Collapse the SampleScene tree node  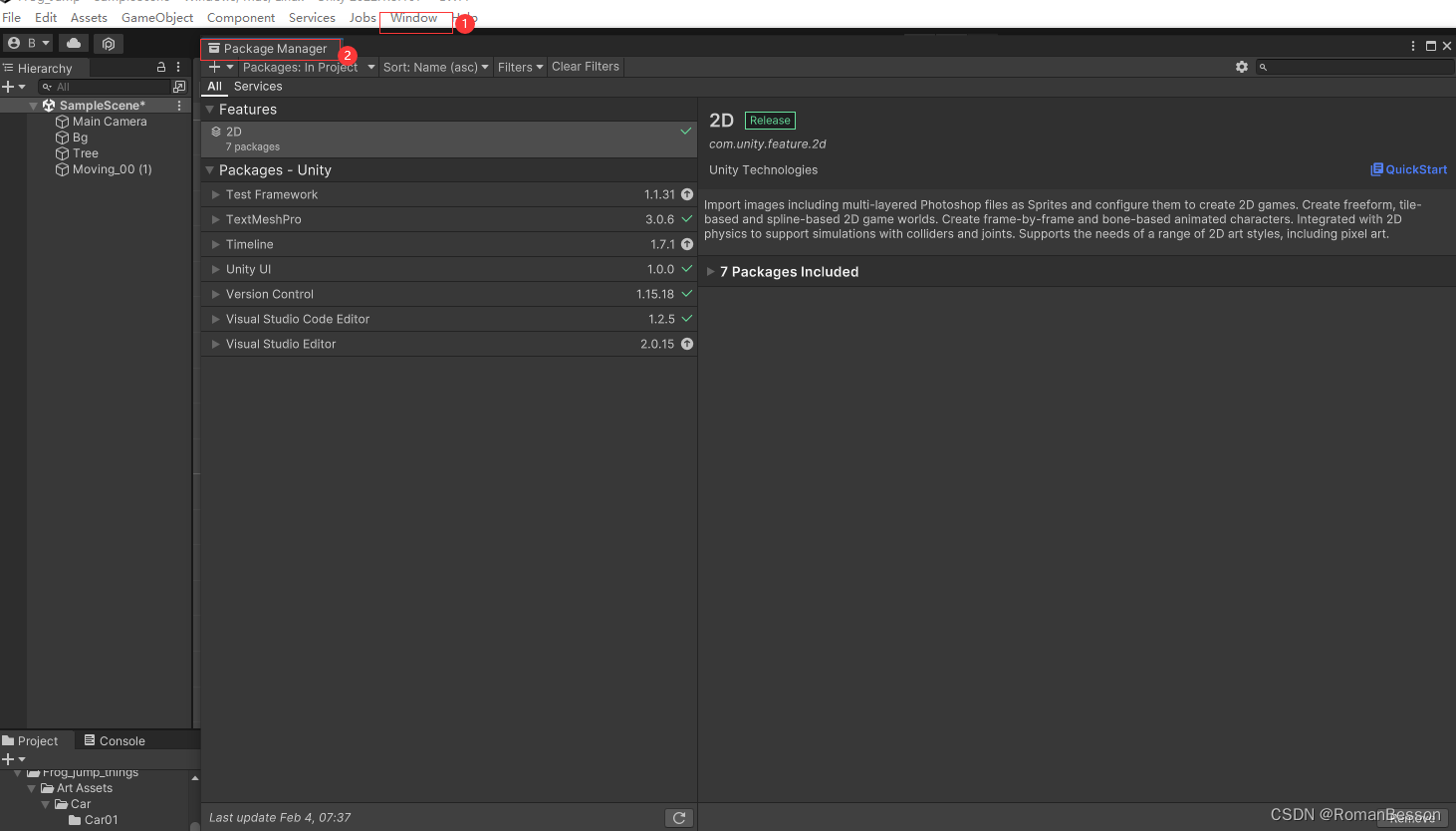(x=33, y=106)
